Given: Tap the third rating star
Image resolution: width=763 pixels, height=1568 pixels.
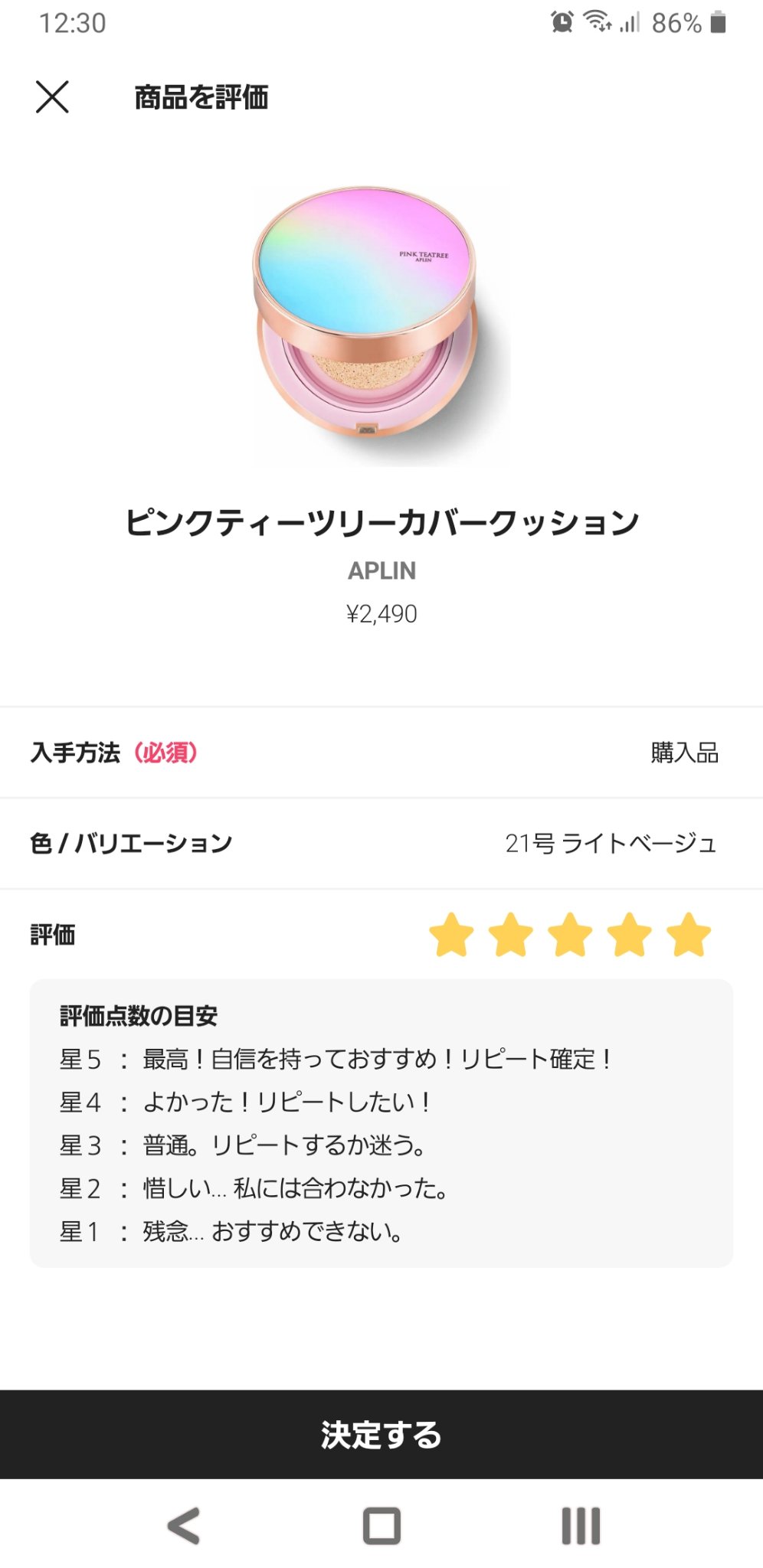Looking at the screenshot, I should pos(570,935).
